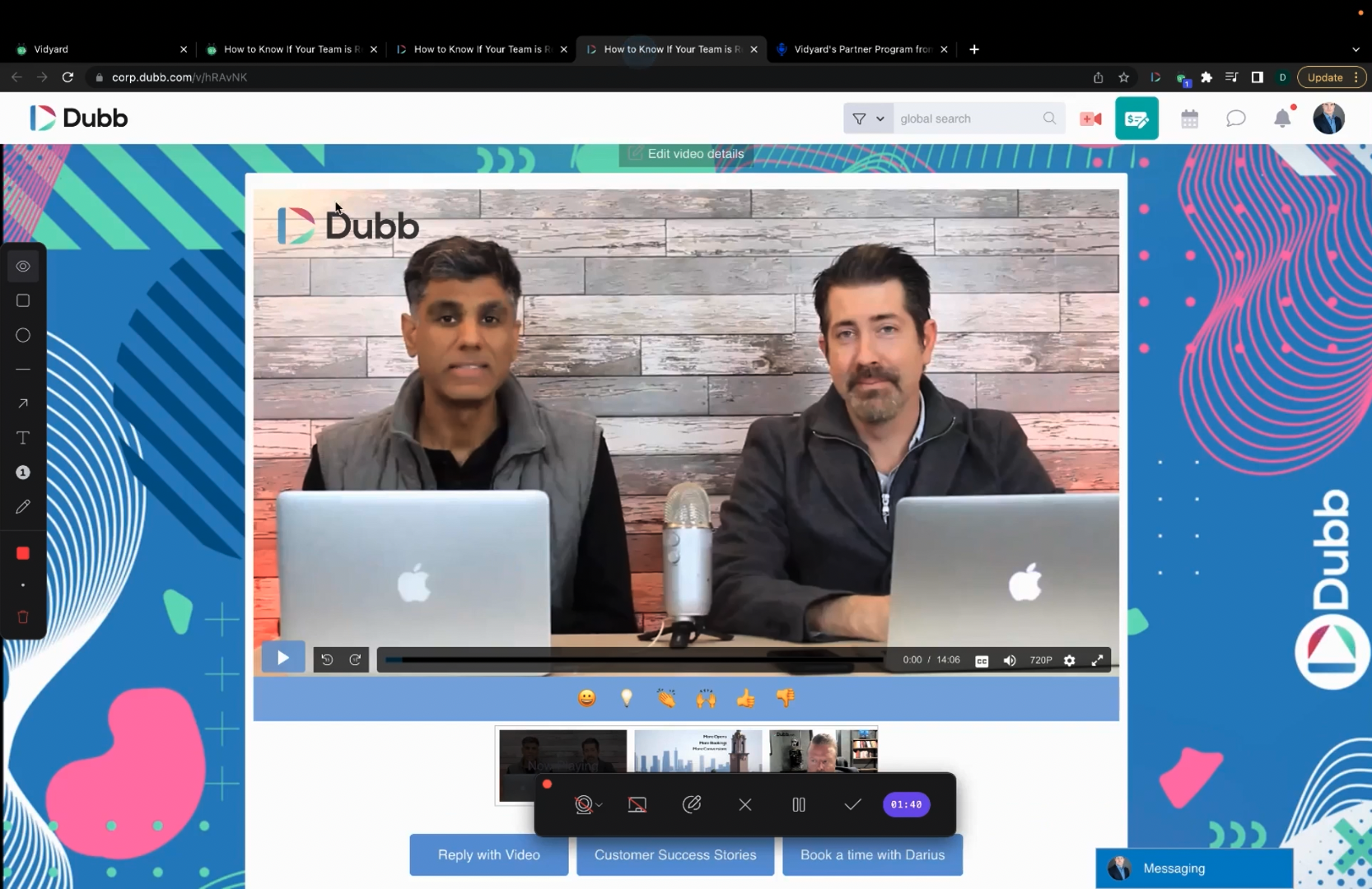Open the bookshelf man video thumbnail
Screen dimensions: 1372x889
pos(824,751)
